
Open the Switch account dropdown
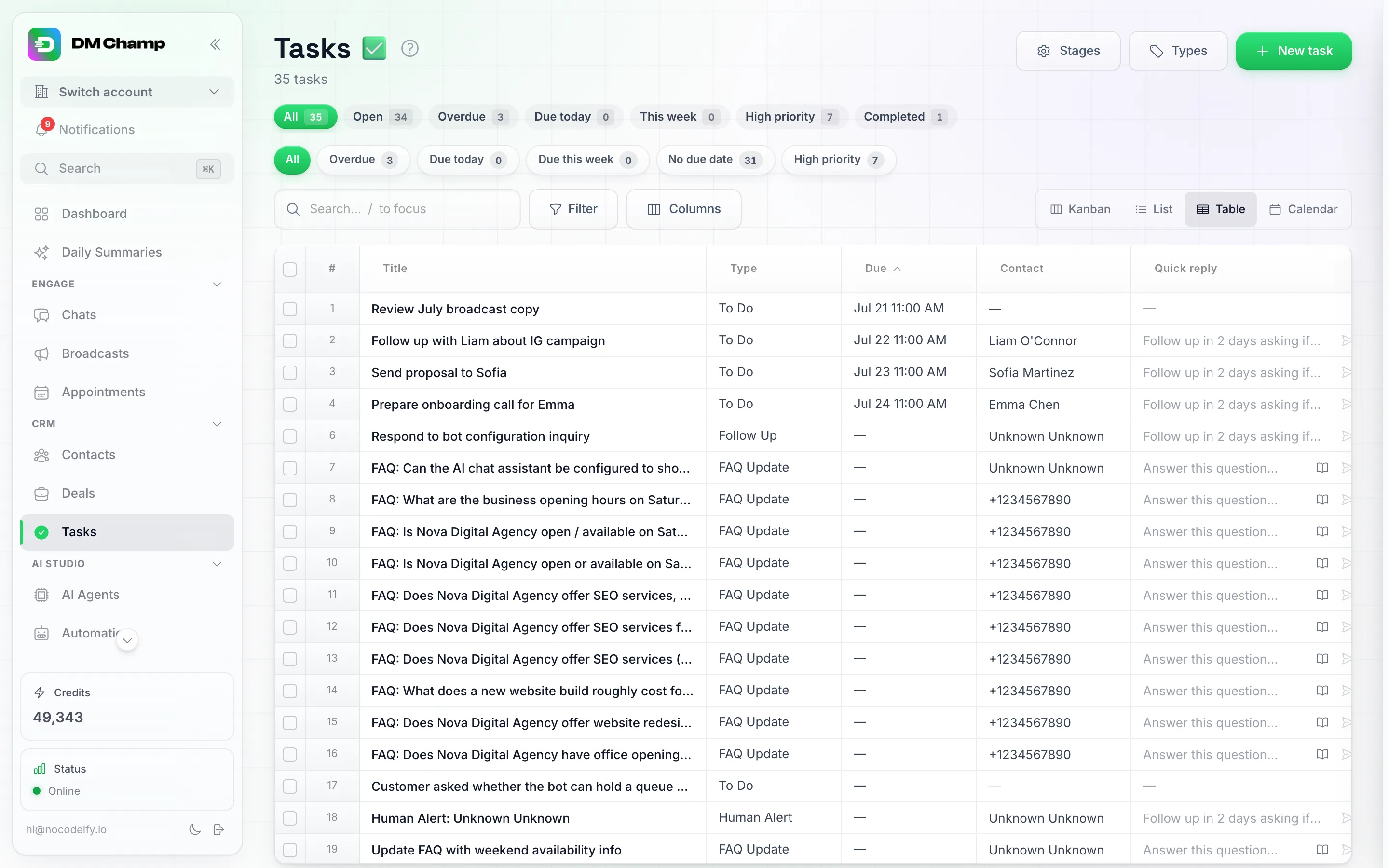point(127,92)
